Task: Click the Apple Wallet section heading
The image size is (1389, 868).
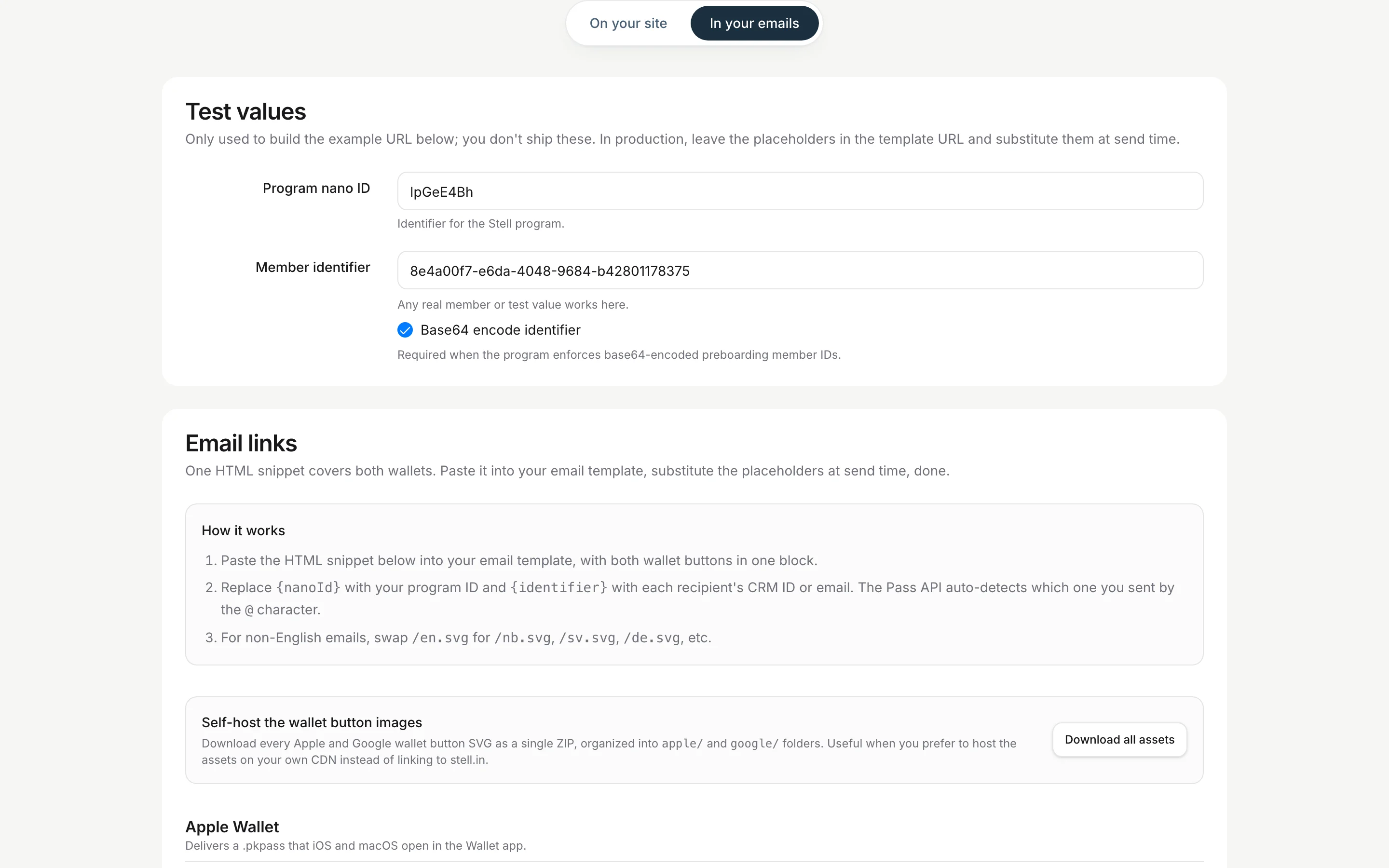Action: coord(232,827)
